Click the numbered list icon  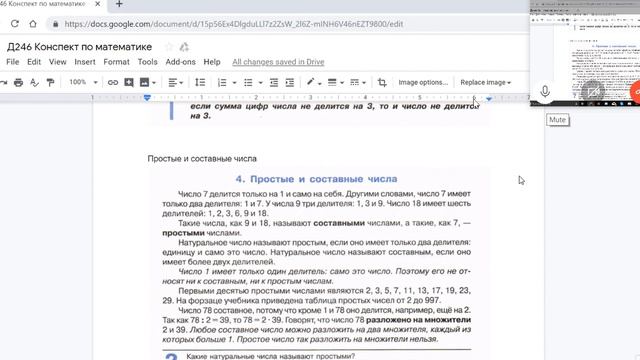tap(222, 82)
